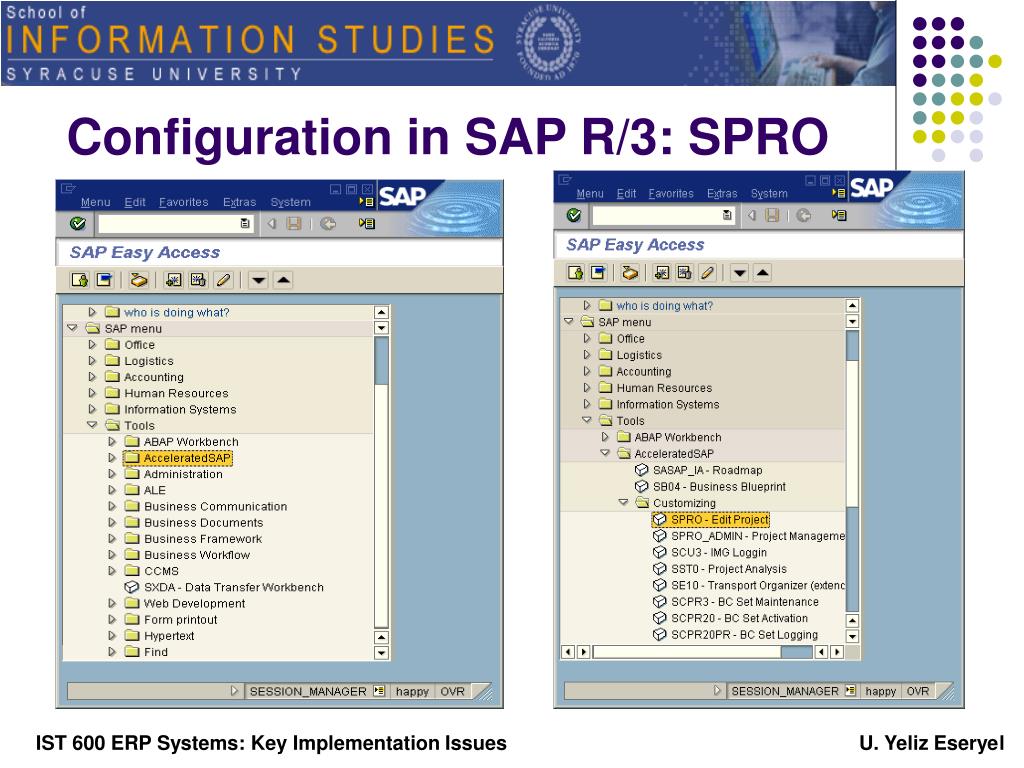
Task: Click status bar icon beside SESSION_MANAGER in left window
Action: click(x=379, y=690)
